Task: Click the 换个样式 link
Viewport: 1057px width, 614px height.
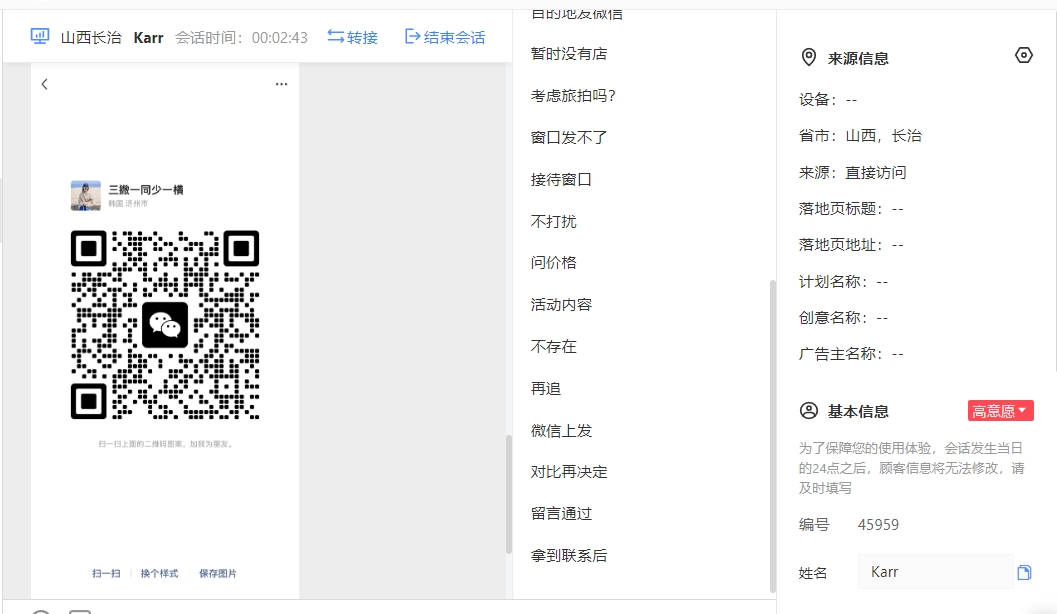Action: coord(160,574)
